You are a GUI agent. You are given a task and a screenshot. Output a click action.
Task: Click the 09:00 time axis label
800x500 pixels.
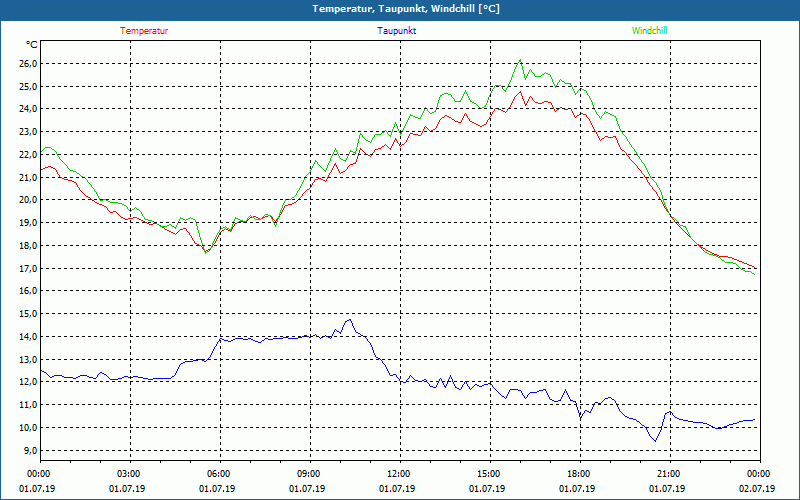point(310,474)
